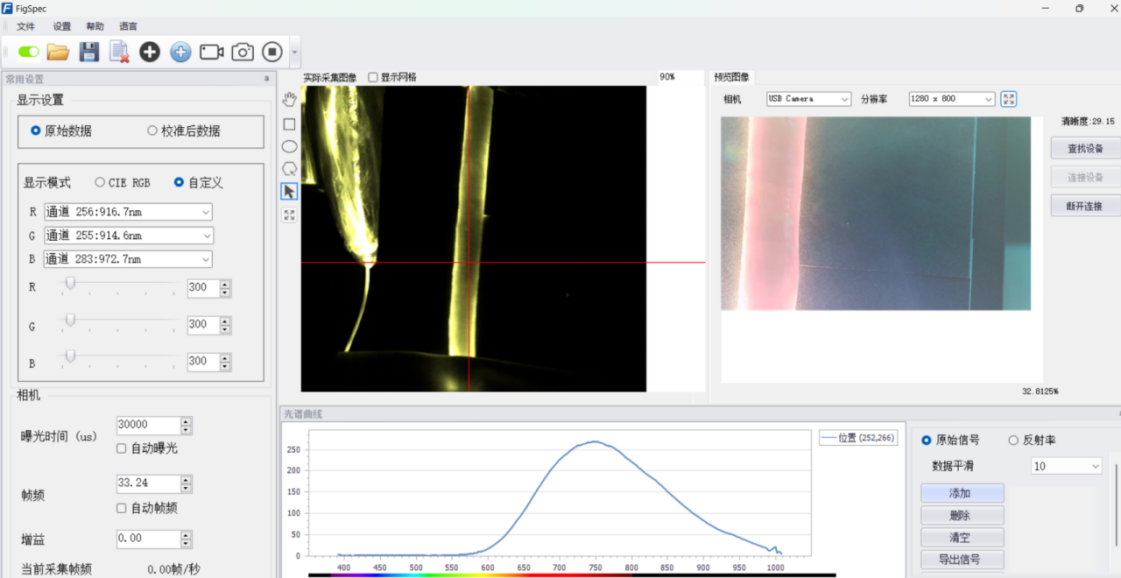
Task: Select the ellipse selection tool
Action: tap(289, 146)
